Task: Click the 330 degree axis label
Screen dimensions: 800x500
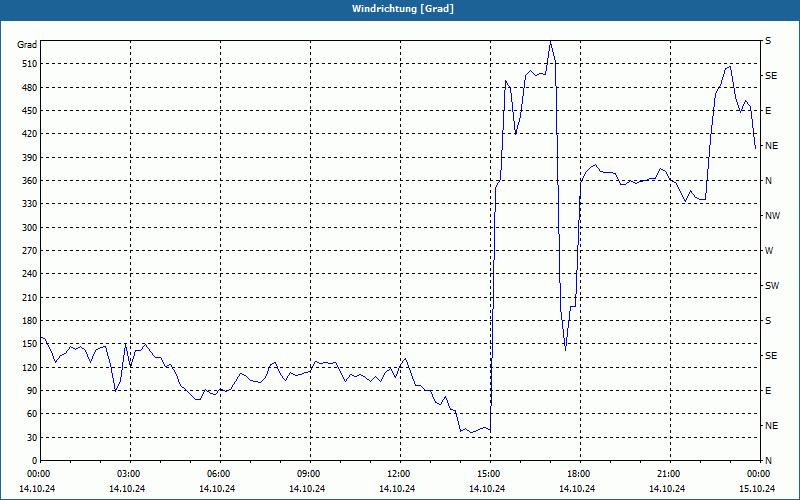Action: (30, 204)
